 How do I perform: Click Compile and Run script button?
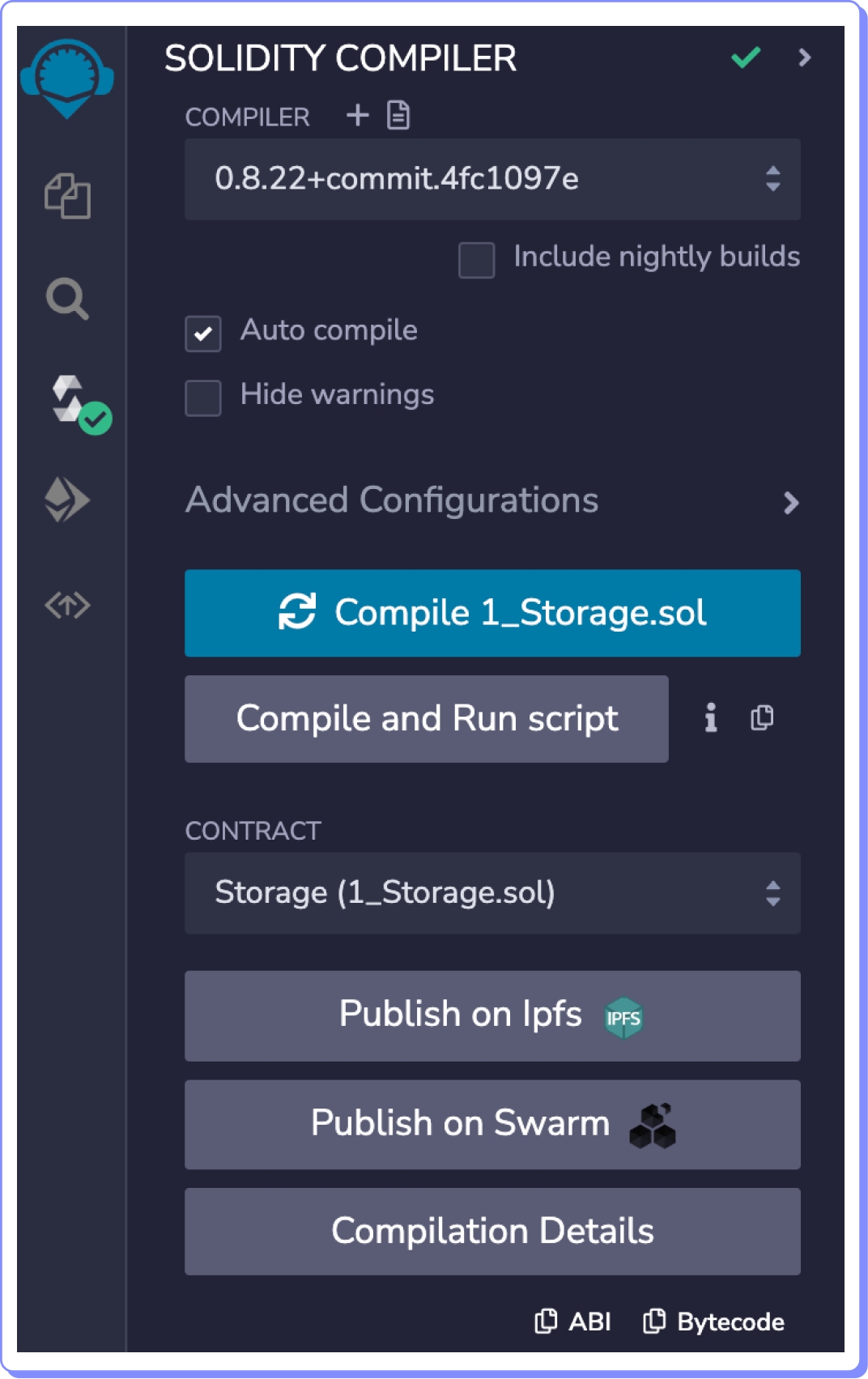tap(426, 718)
